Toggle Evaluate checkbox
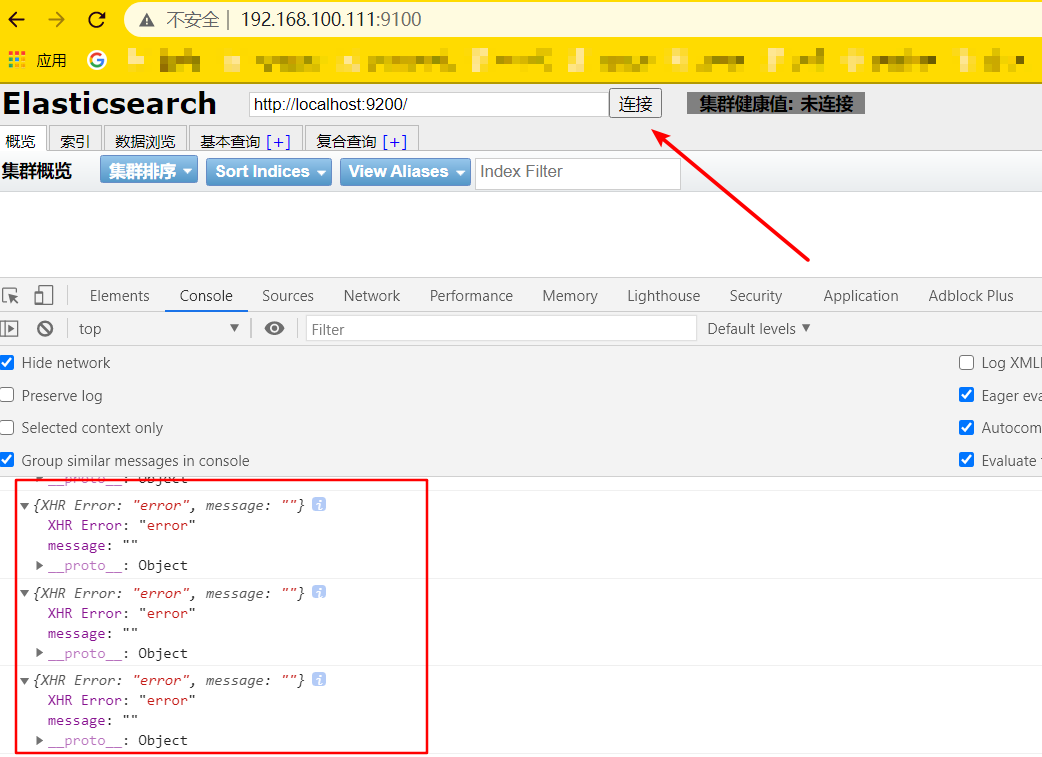The width and height of the screenshot is (1042, 757). click(967, 460)
